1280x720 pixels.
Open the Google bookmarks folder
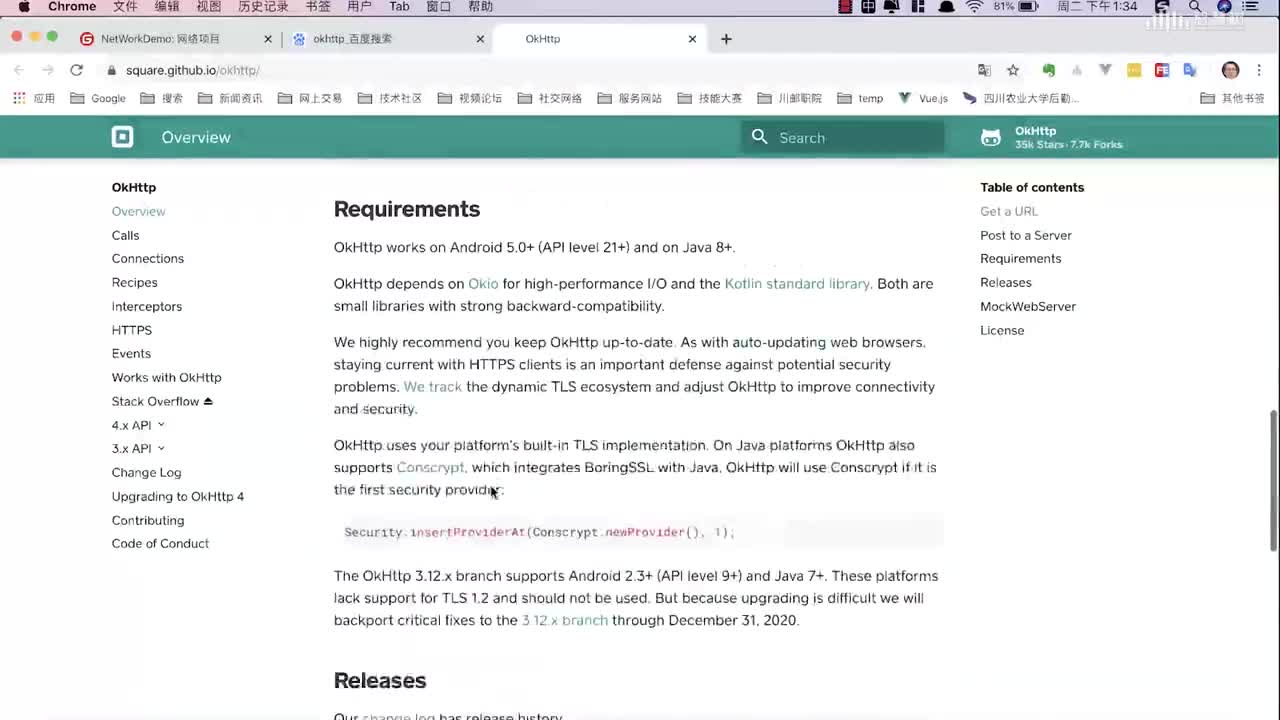(x=98, y=98)
